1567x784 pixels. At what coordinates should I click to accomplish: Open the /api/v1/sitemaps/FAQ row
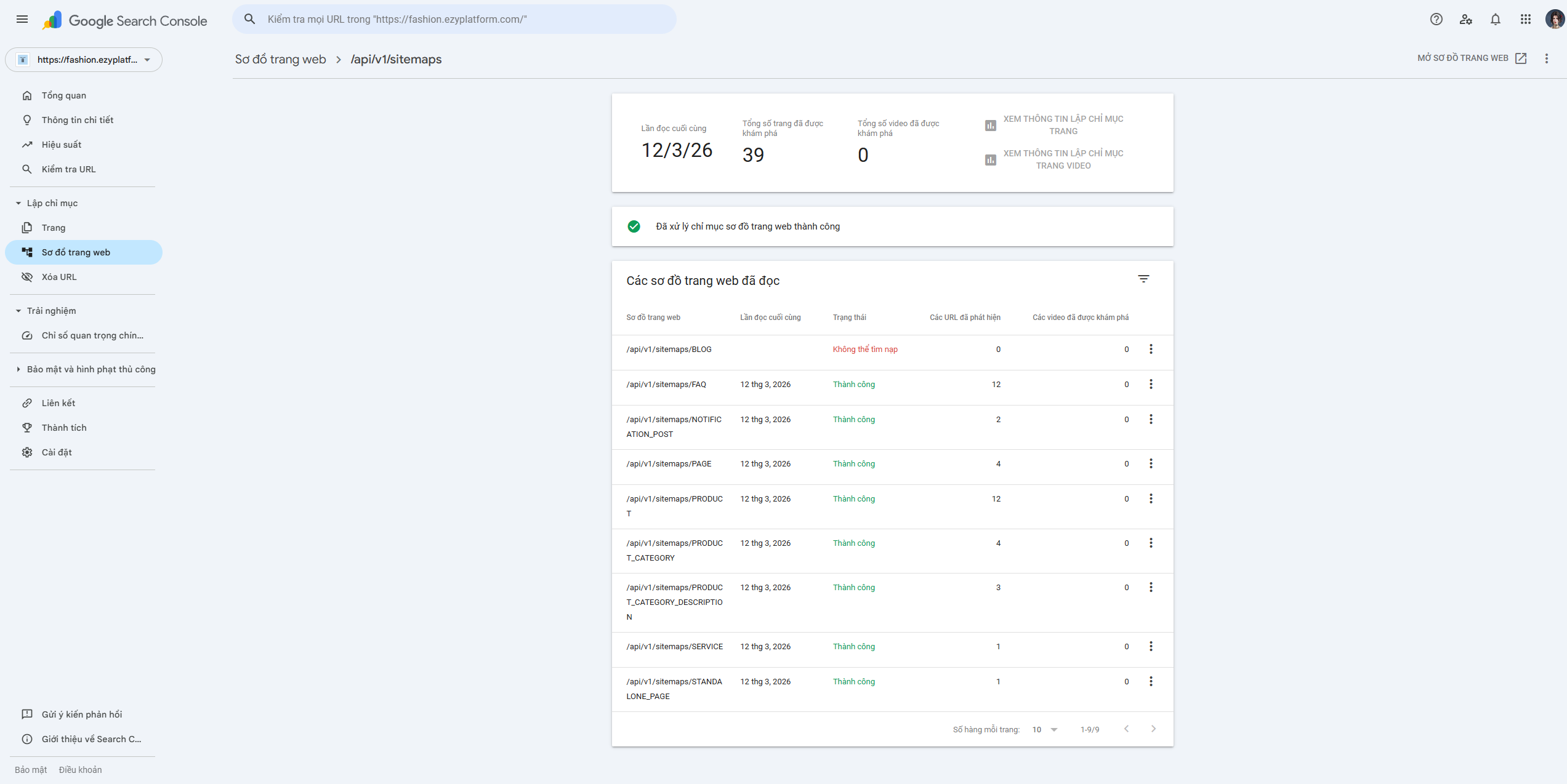pyautogui.click(x=666, y=385)
